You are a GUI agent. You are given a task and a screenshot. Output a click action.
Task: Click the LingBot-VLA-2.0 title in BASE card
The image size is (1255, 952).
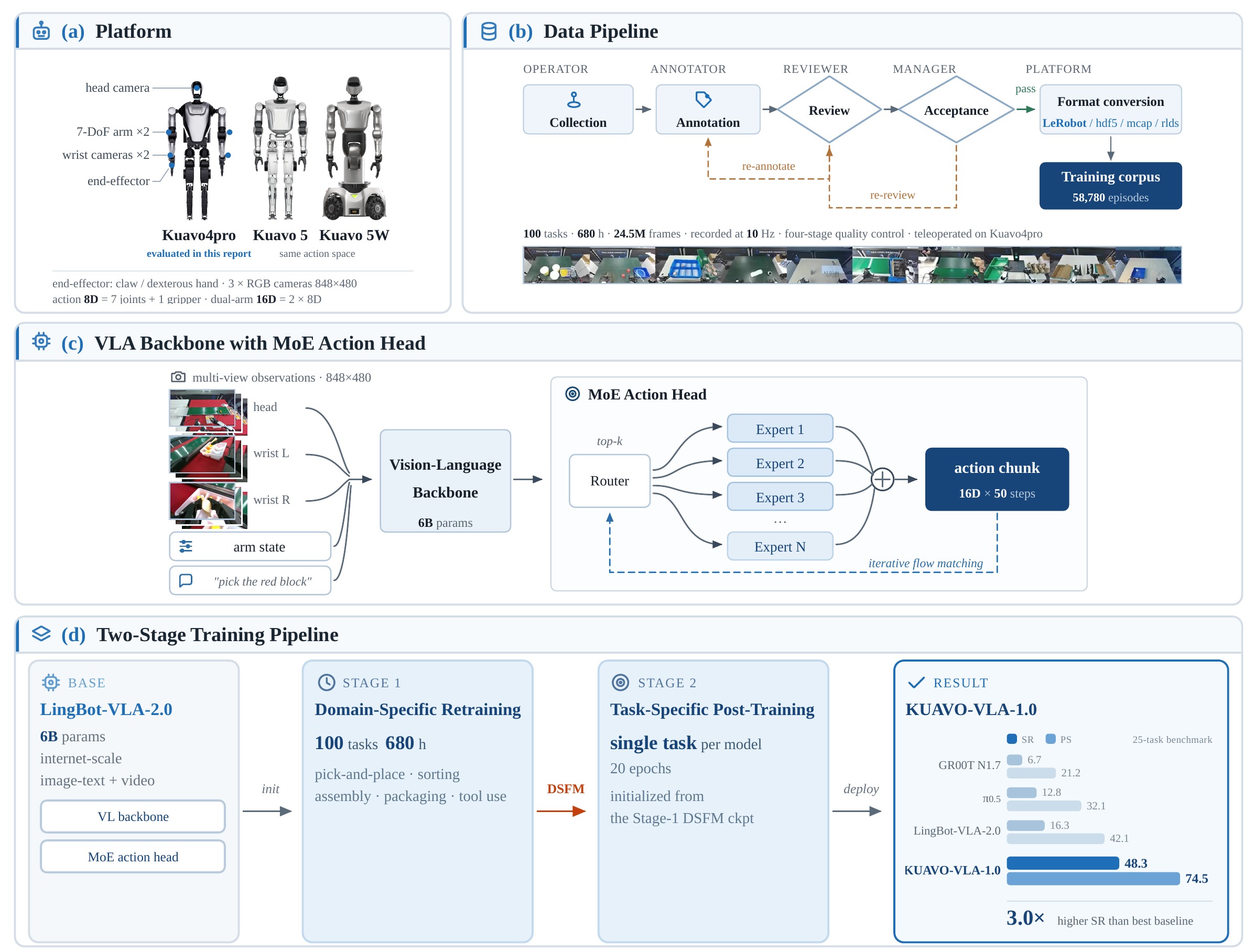tap(106, 709)
